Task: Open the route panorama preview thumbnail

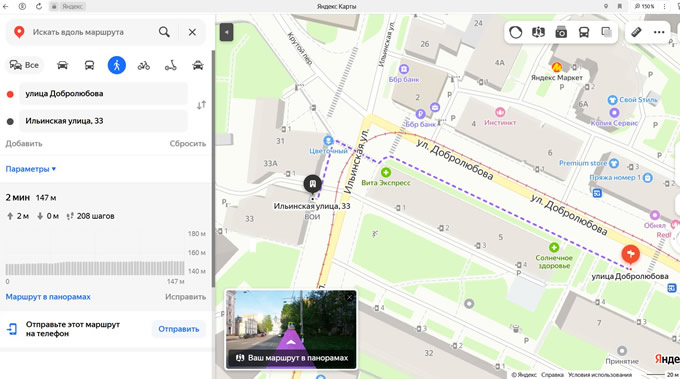Action: point(291,330)
